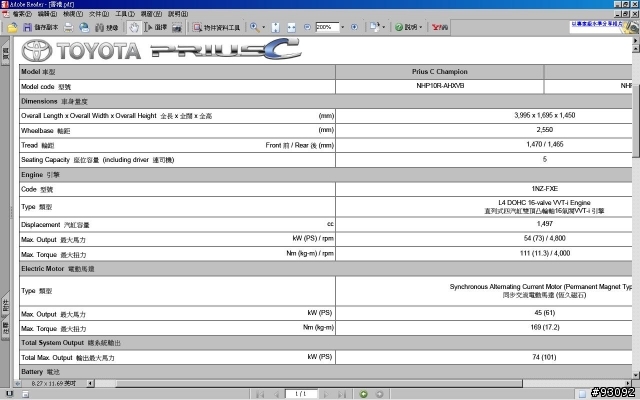Image resolution: width=640 pixels, height=400 pixels.
Task: Open the File menu
Action: [22, 14]
